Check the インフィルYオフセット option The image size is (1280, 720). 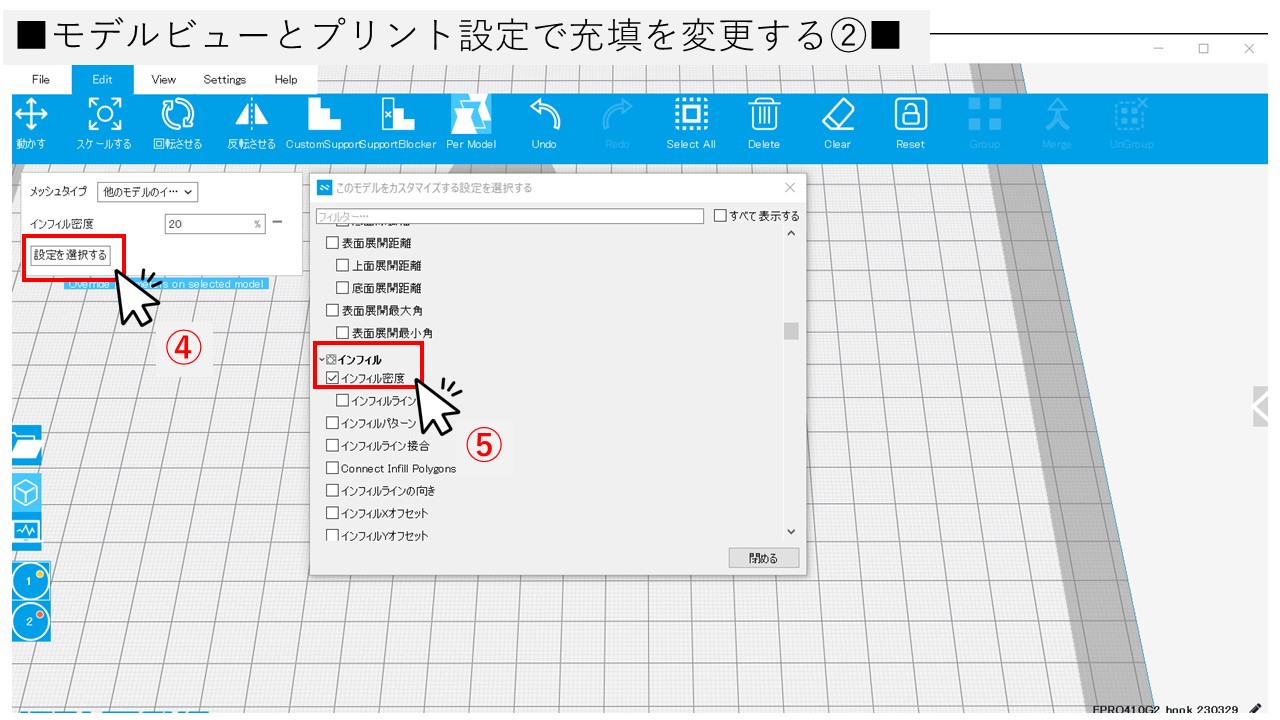[333, 535]
